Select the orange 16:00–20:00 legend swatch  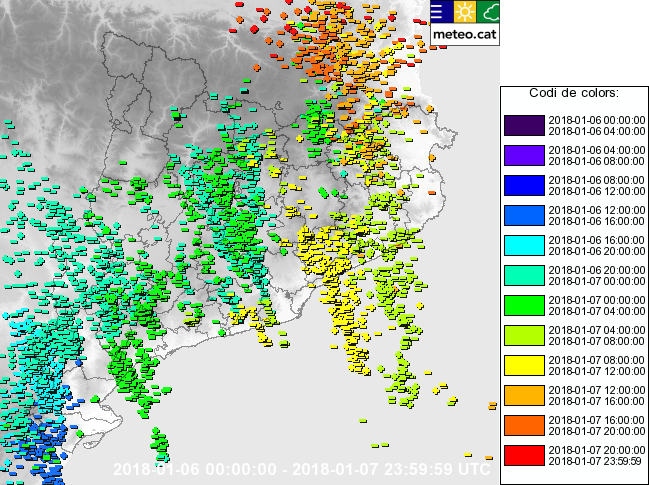click(x=525, y=425)
